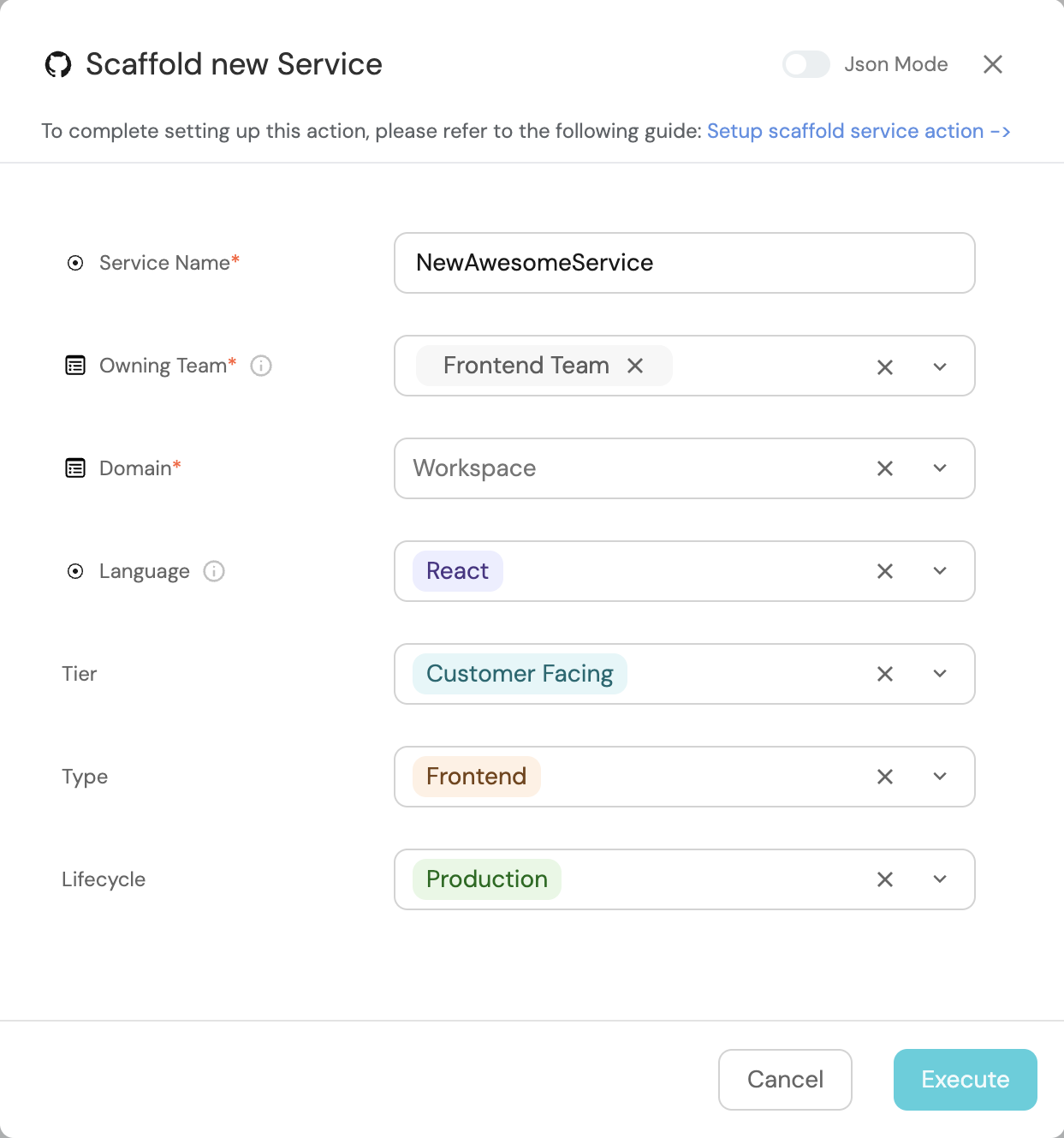
Task: Clear the Owning Team field selection
Action: pos(885,366)
